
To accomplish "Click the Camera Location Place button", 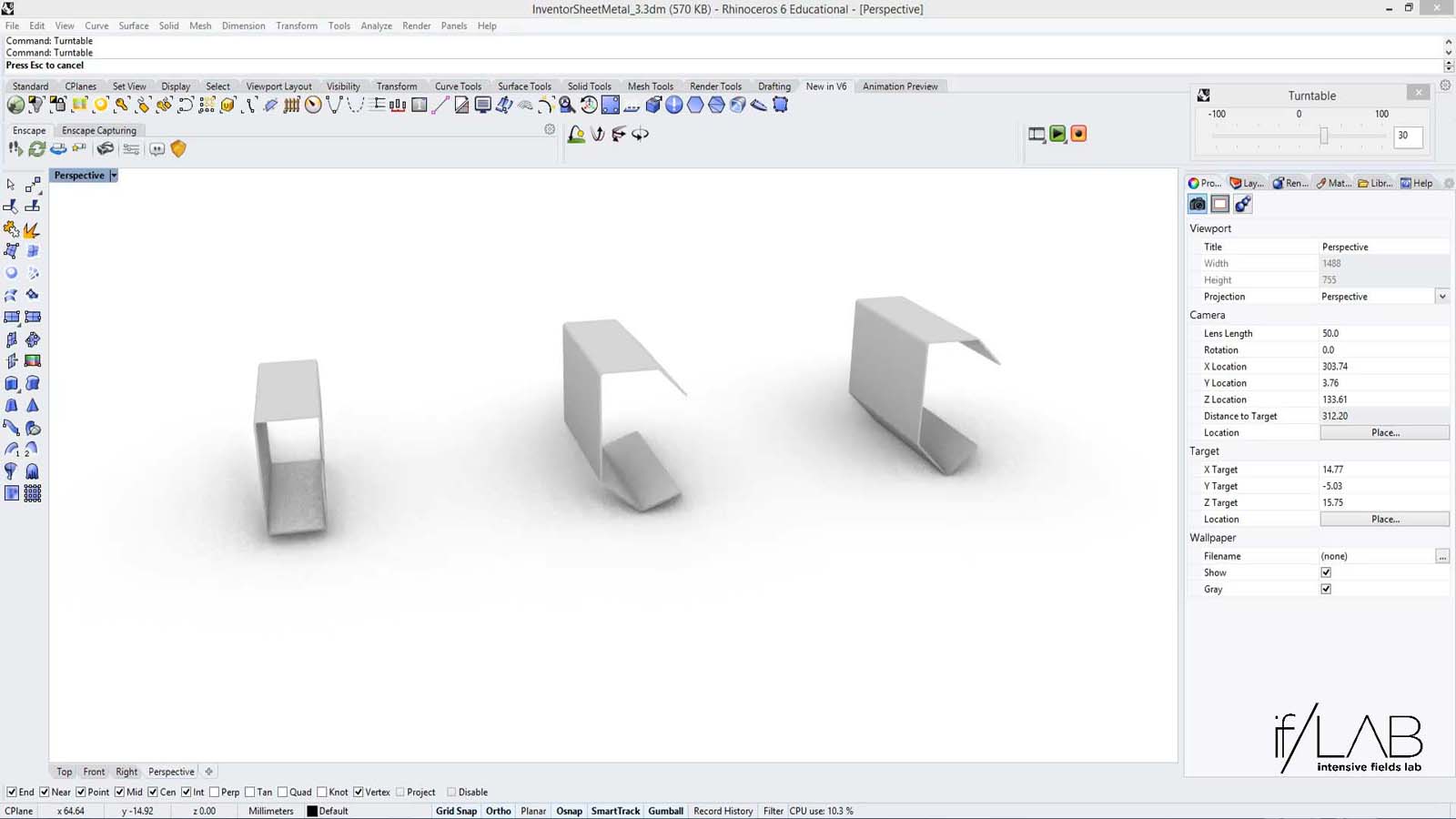I will [x=1384, y=432].
